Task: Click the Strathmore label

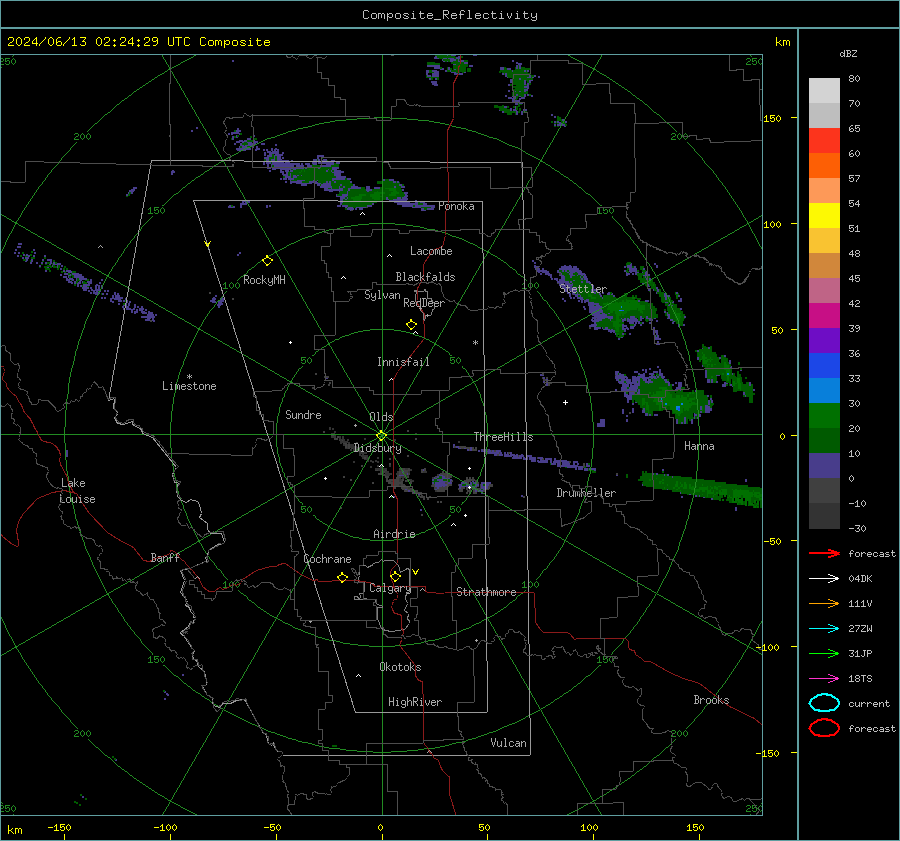Action: pos(486,592)
